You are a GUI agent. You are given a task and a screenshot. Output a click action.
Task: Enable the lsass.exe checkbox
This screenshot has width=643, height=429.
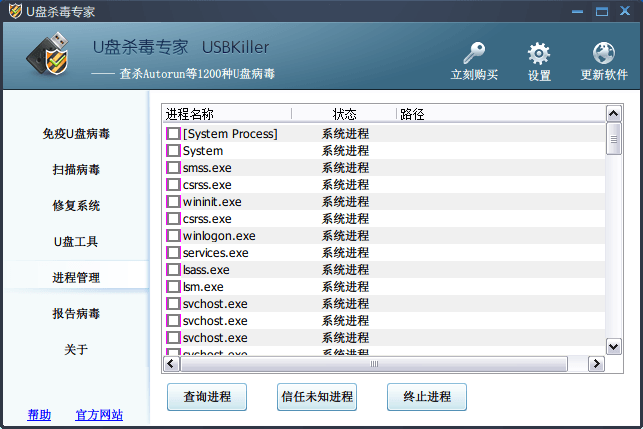173,270
